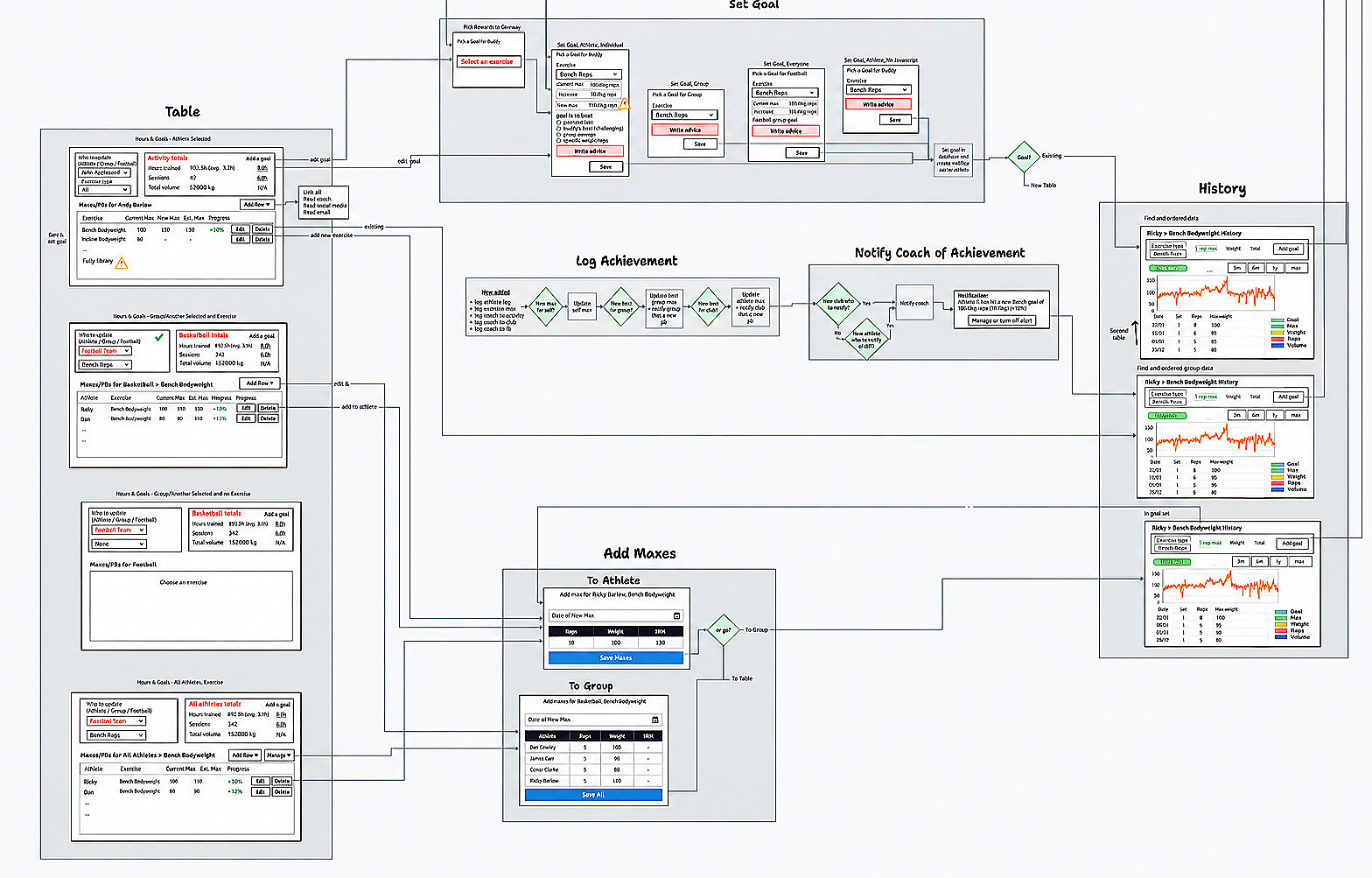The width and height of the screenshot is (1372, 878).
Task: Open calendar icon in To Athlete date field
Action: (676, 615)
